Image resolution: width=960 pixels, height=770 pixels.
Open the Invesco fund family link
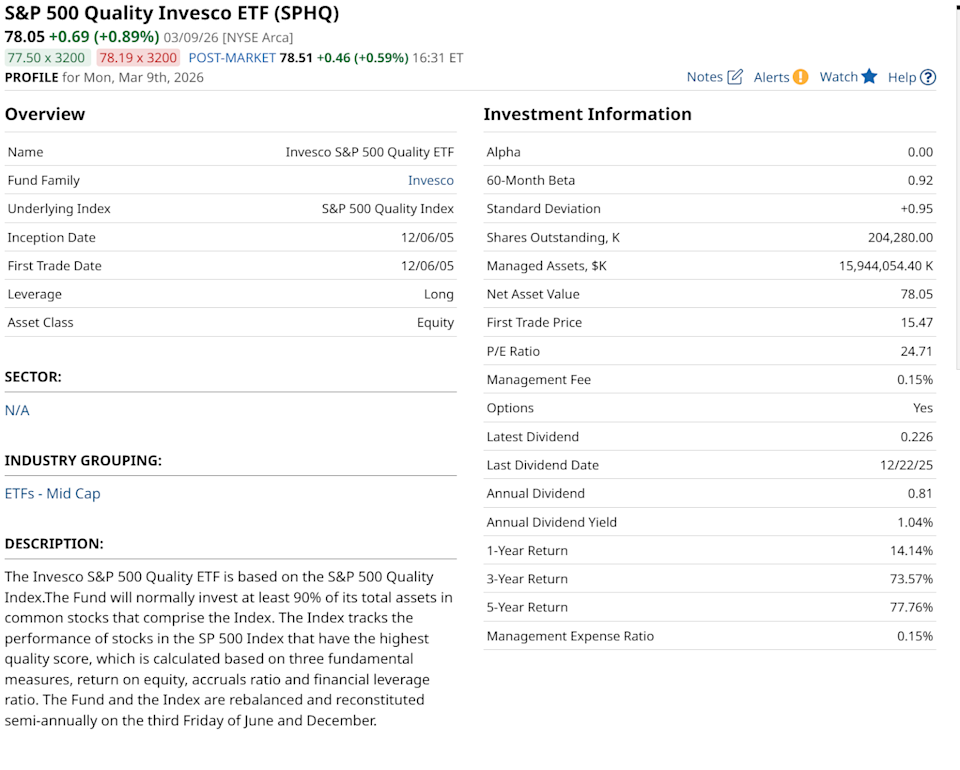[430, 181]
